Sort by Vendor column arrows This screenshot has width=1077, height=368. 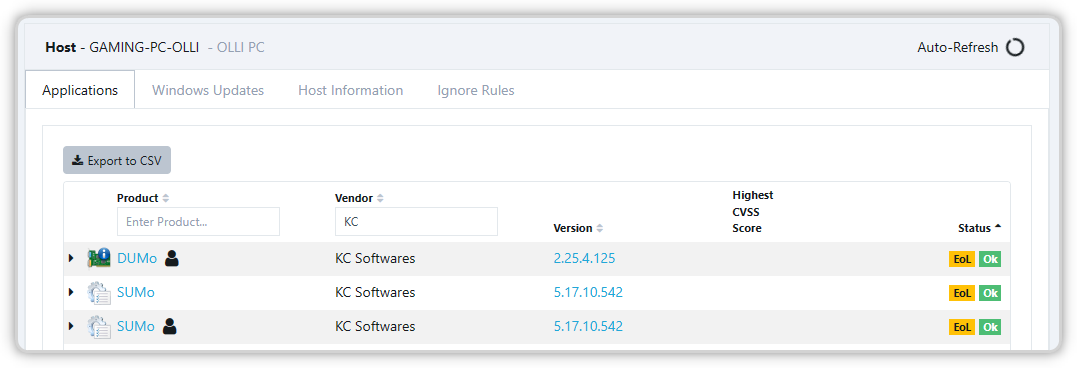pos(381,198)
